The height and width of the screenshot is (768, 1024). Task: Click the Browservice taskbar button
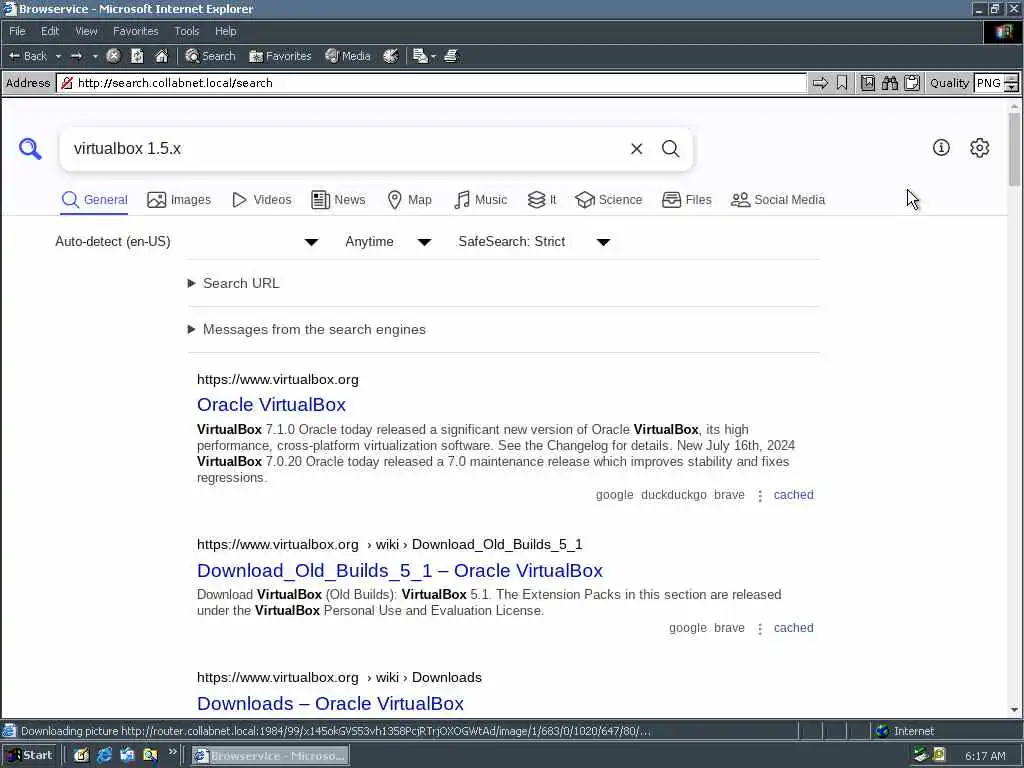click(x=270, y=756)
